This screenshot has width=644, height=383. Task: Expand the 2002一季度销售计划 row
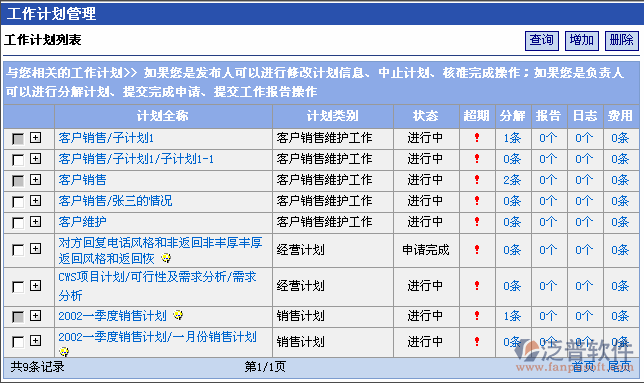(x=36, y=315)
